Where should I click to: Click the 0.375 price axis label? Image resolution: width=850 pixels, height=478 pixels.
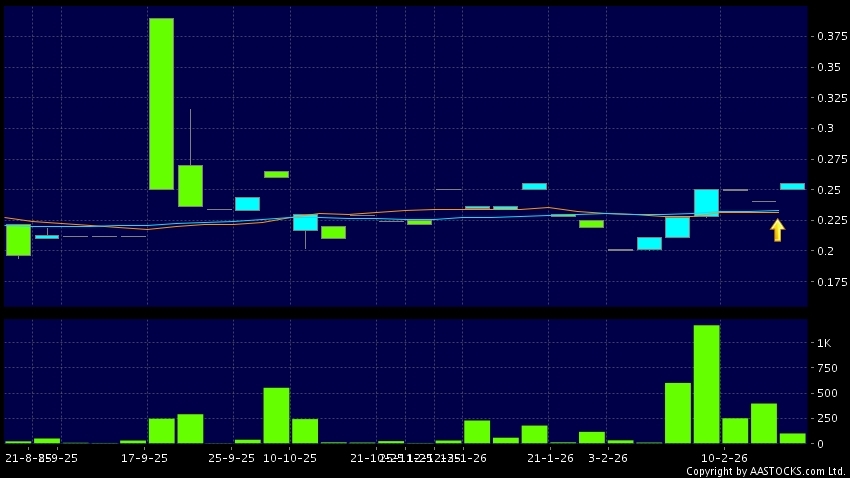pyautogui.click(x=827, y=36)
